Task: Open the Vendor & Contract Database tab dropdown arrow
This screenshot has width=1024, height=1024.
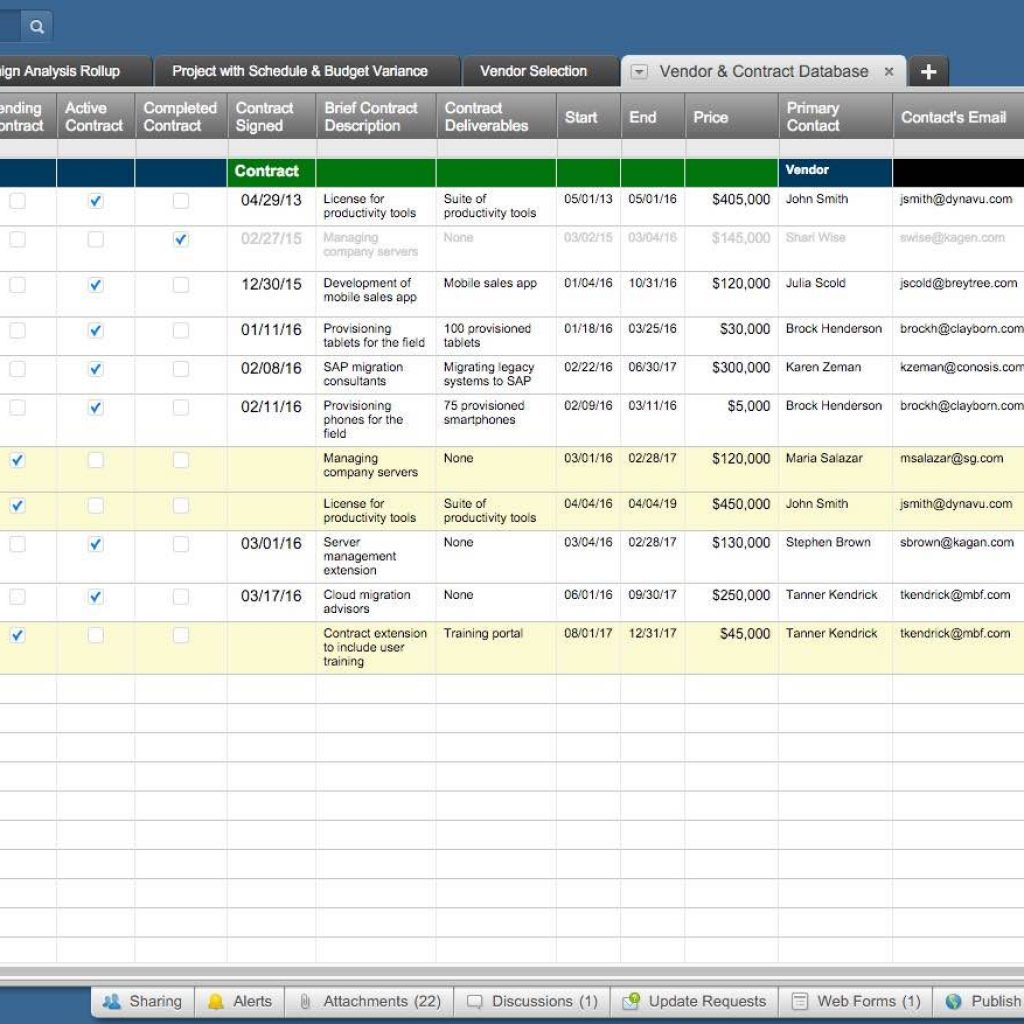Action: (640, 72)
